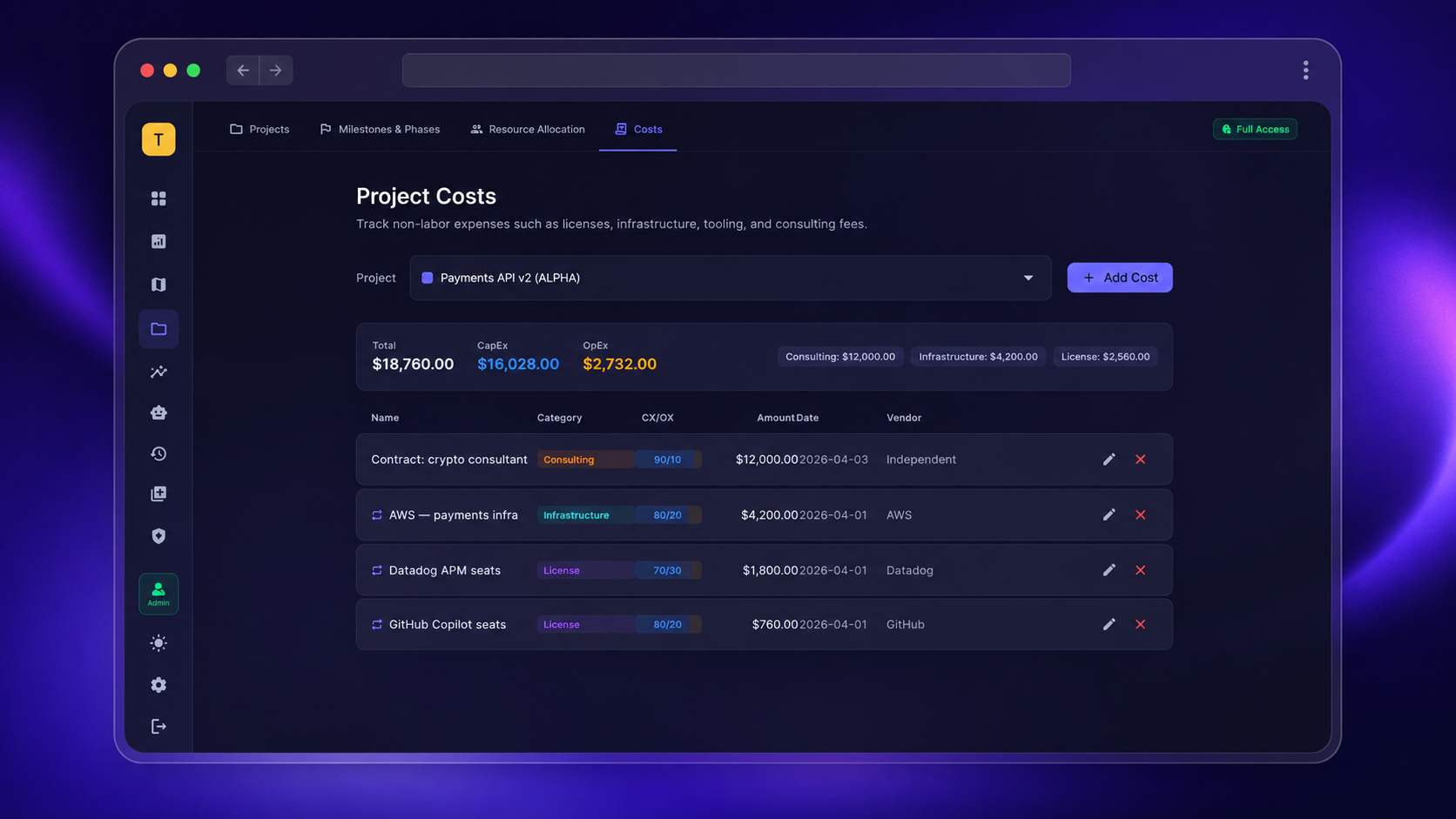Click the License: $2,560.00 chip
Viewport: 1456px width, 819px height.
pyautogui.click(x=1105, y=357)
